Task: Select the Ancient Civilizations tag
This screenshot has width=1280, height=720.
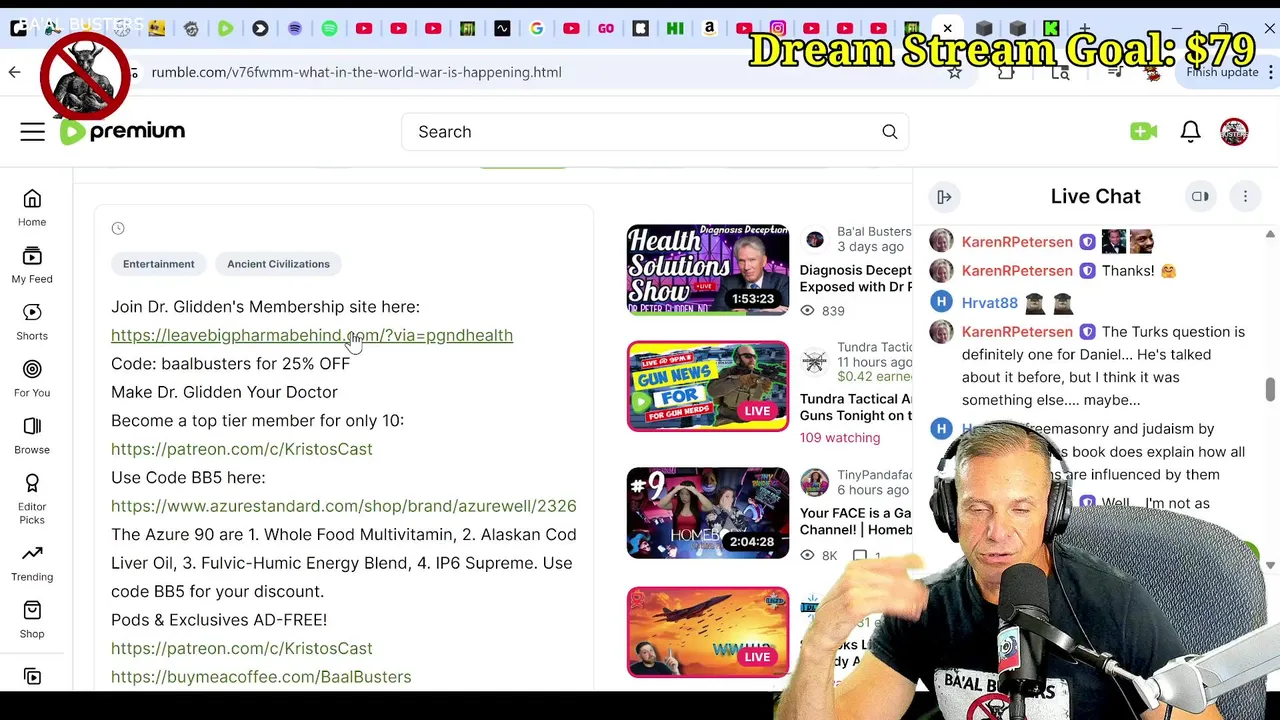Action: (278, 264)
